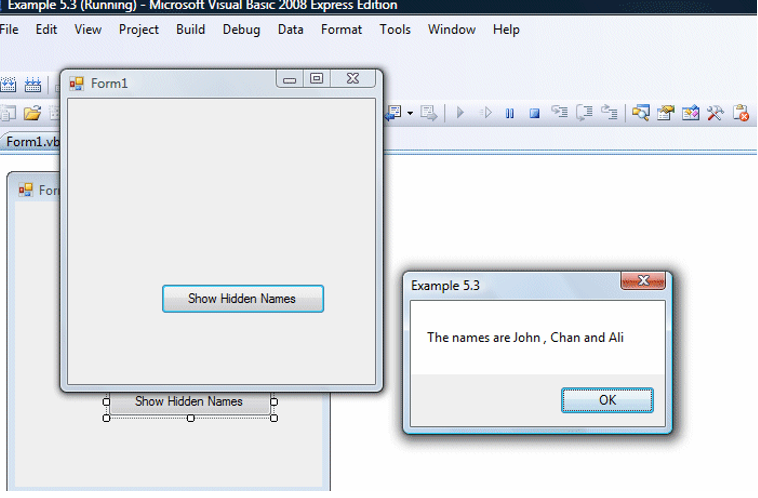Maximize the running Form1 window

317,79
